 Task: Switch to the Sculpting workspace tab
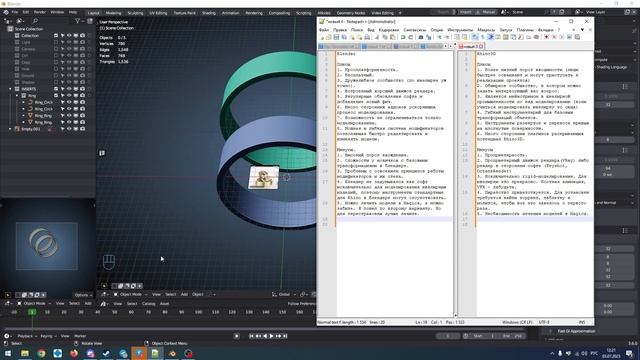point(136,13)
